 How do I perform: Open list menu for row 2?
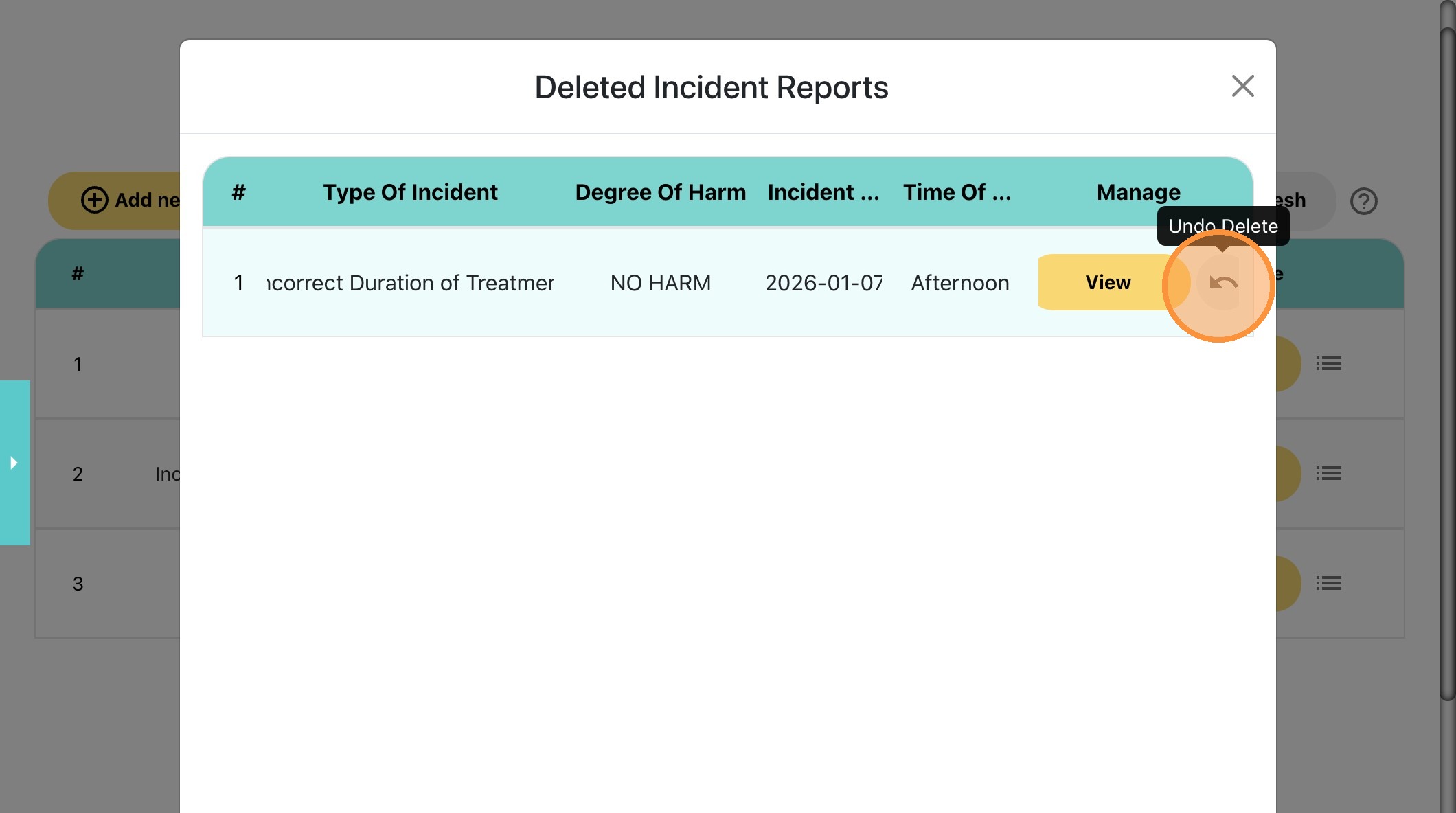[x=1328, y=473]
